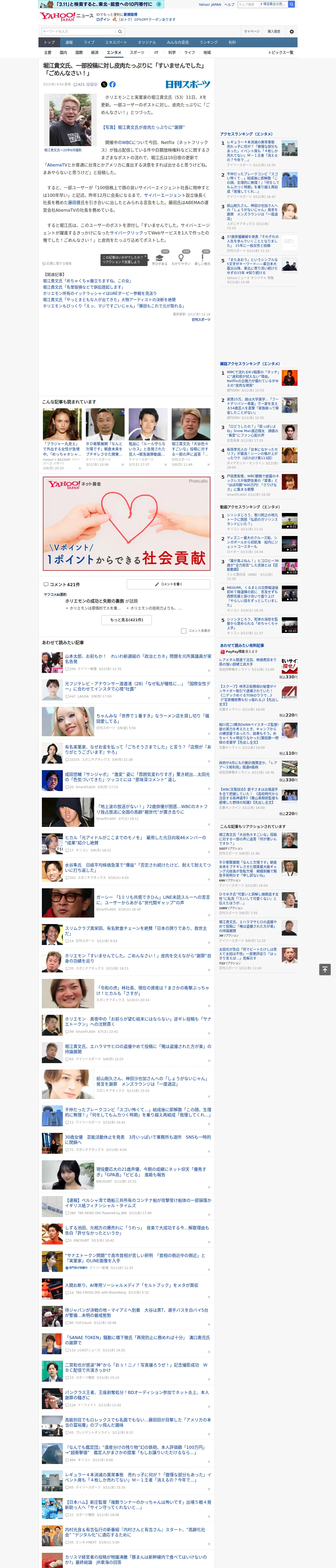Image resolution: width=336 pixels, height=1568 pixels.
Task: Open the エキスパート navigation tab
Action: click(116, 43)
